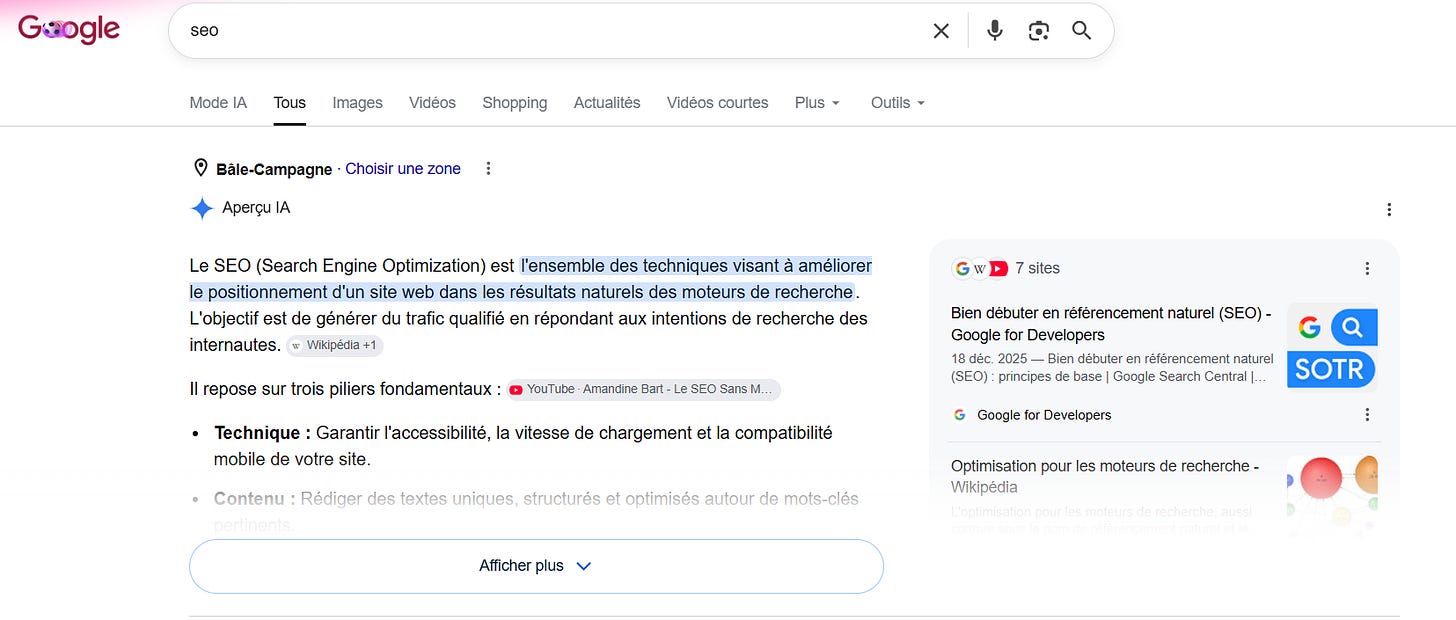The height and width of the screenshot is (620, 1456).
Task: Click the Technique bullet point text
Action: (x=523, y=446)
